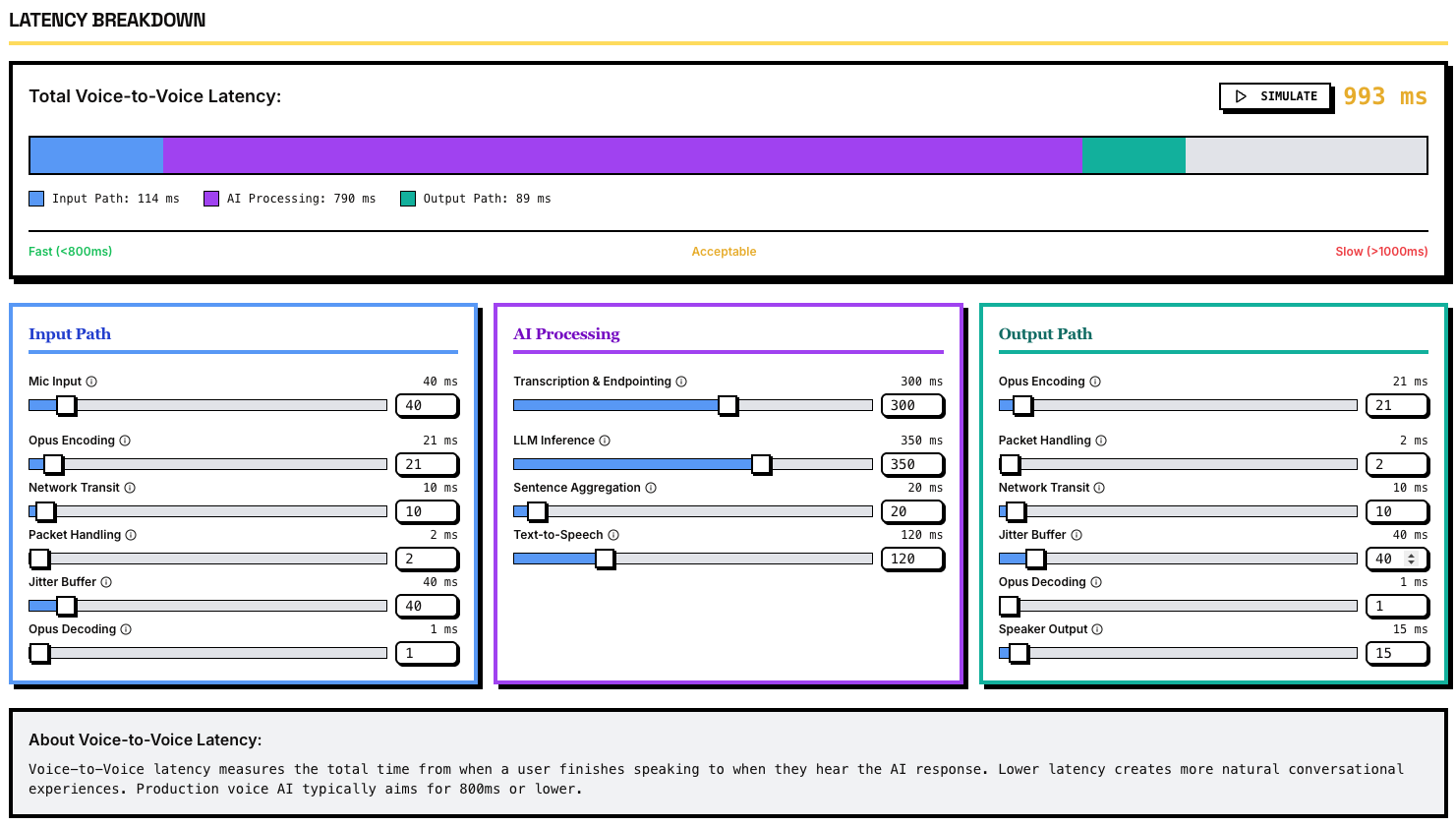
Task: Click the LLM Inference value field
Action: coord(912,464)
